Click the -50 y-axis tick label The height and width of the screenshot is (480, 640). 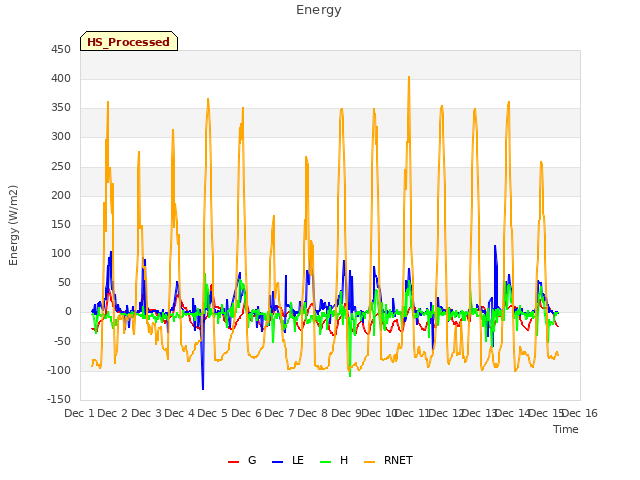click(62, 341)
